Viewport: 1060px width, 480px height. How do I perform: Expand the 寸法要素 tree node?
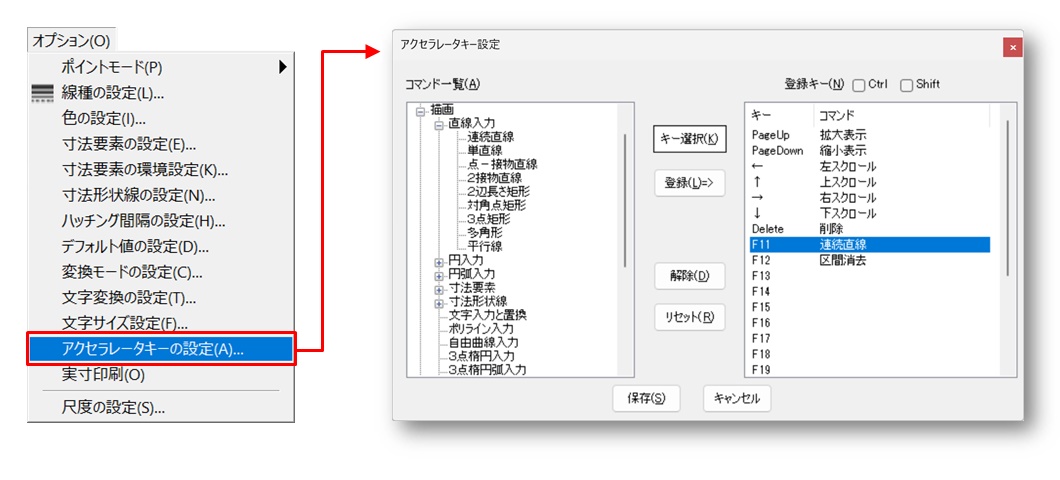[438, 287]
